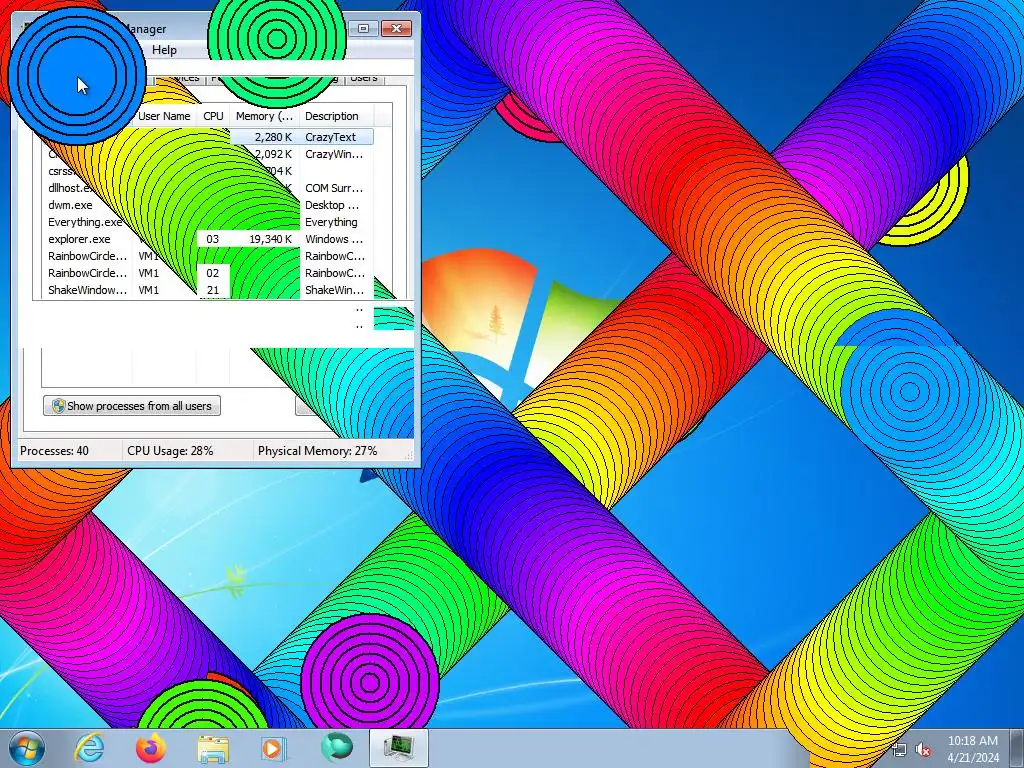
Task: Launch Windows Media Player from taskbar
Action: [273, 748]
